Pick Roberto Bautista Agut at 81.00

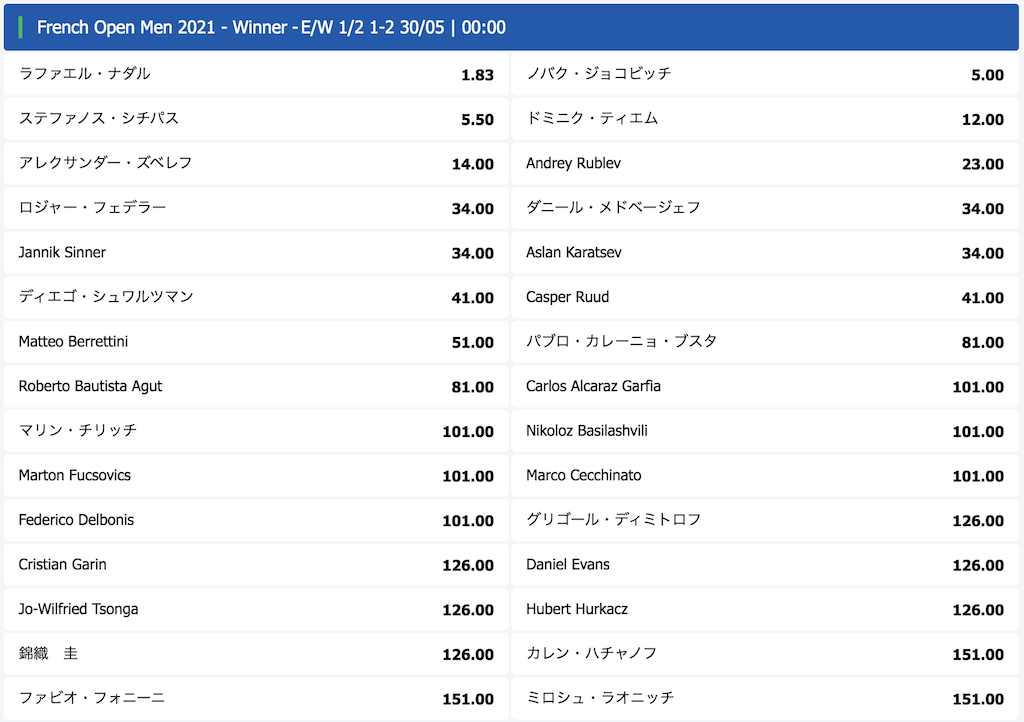coord(256,386)
